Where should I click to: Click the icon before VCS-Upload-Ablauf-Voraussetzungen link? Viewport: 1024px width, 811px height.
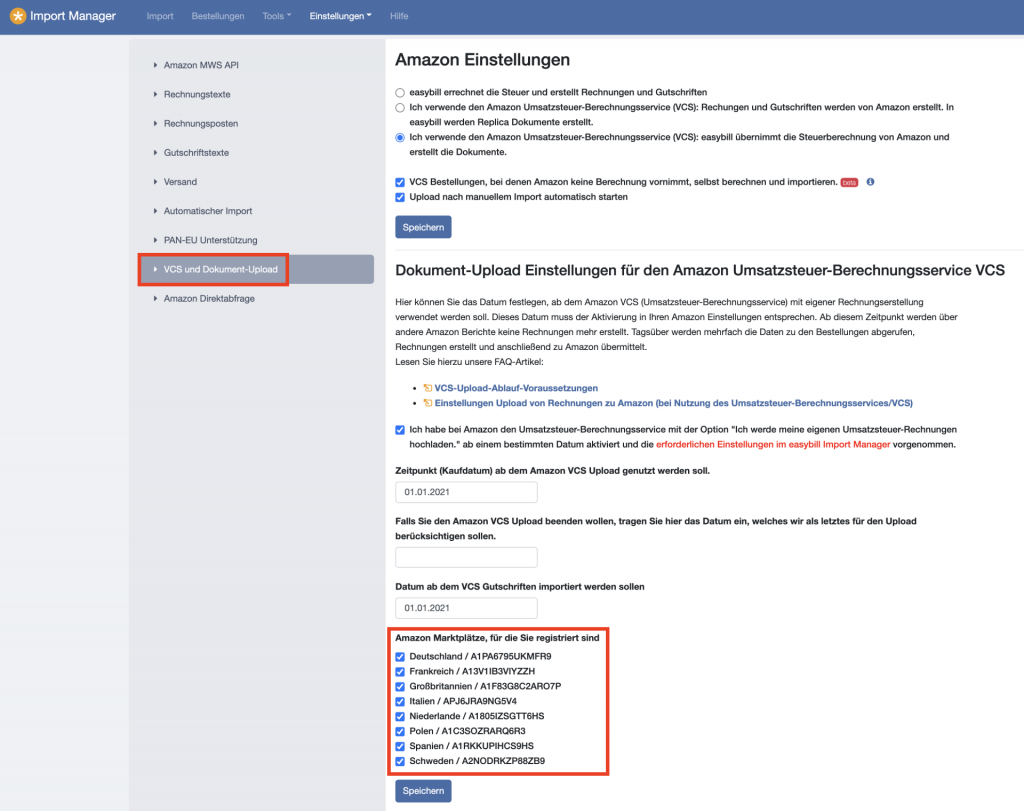[428, 388]
